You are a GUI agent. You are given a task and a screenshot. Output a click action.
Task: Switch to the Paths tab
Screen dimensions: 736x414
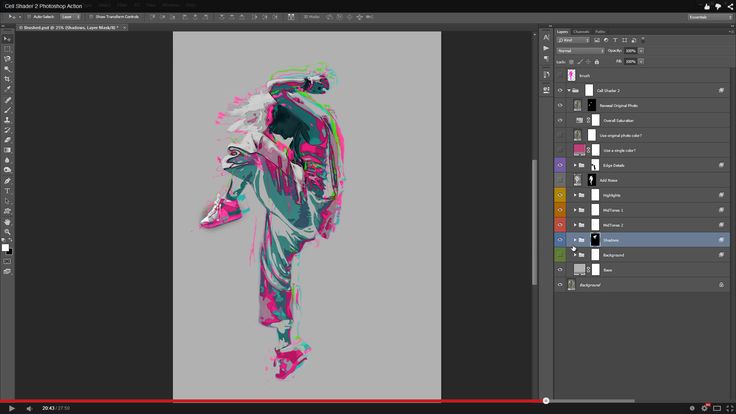point(600,32)
